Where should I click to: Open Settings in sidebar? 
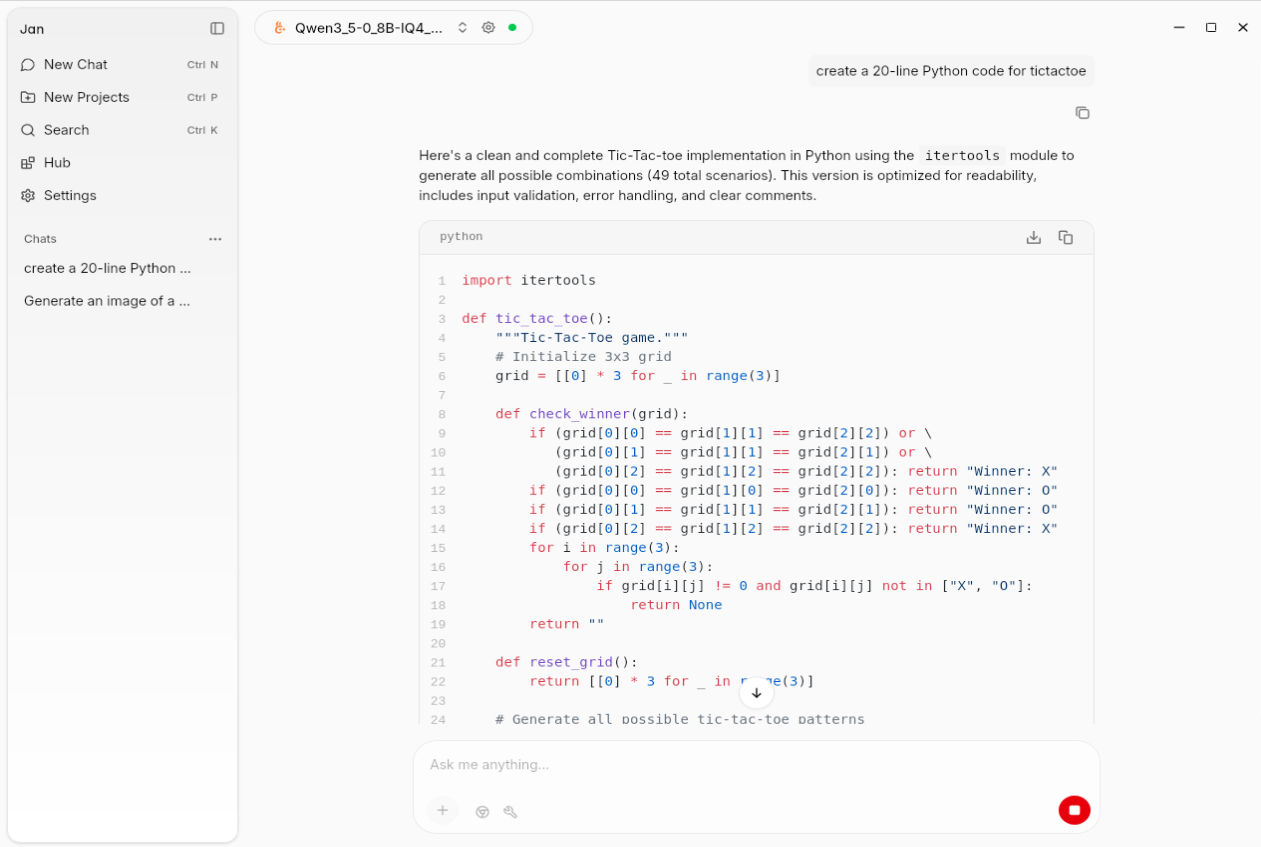click(122, 195)
